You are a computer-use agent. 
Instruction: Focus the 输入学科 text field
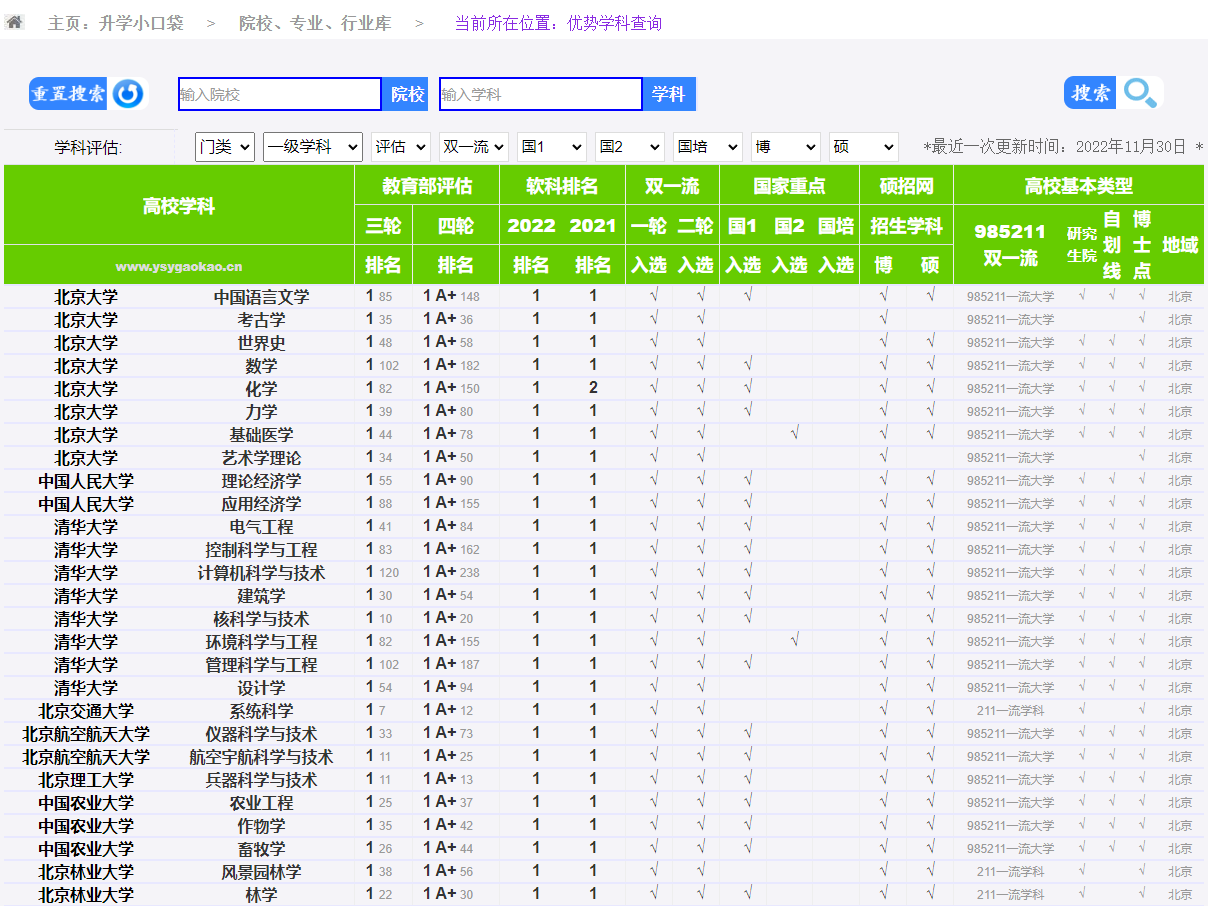tap(540, 94)
